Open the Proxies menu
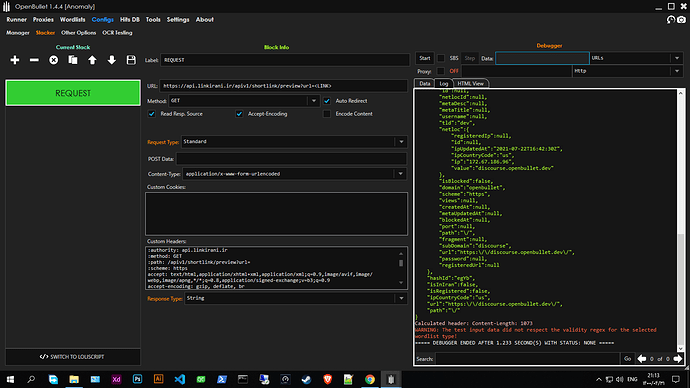The width and height of the screenshot is (690, 388). [43, 20]
